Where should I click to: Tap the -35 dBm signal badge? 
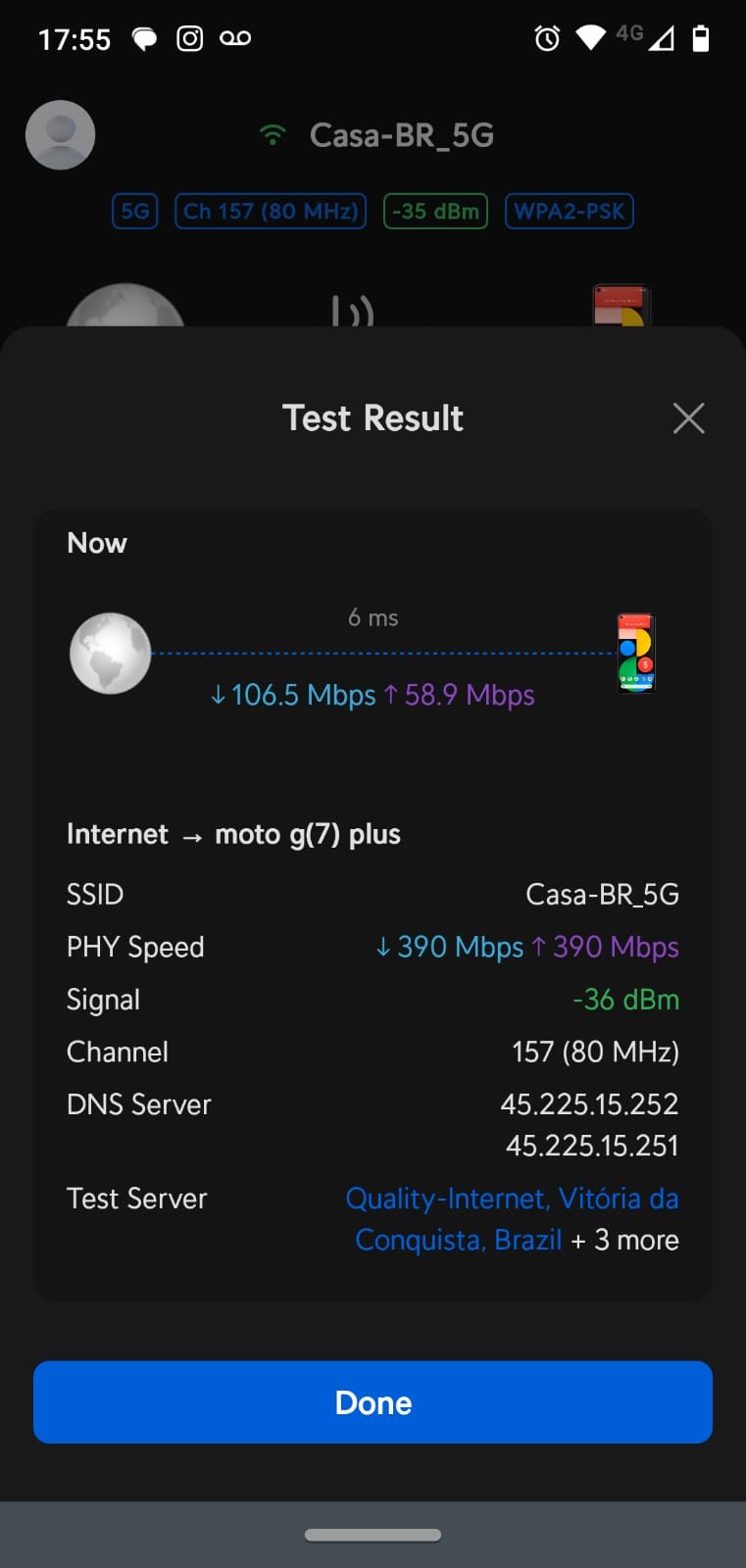pos(435,211)
